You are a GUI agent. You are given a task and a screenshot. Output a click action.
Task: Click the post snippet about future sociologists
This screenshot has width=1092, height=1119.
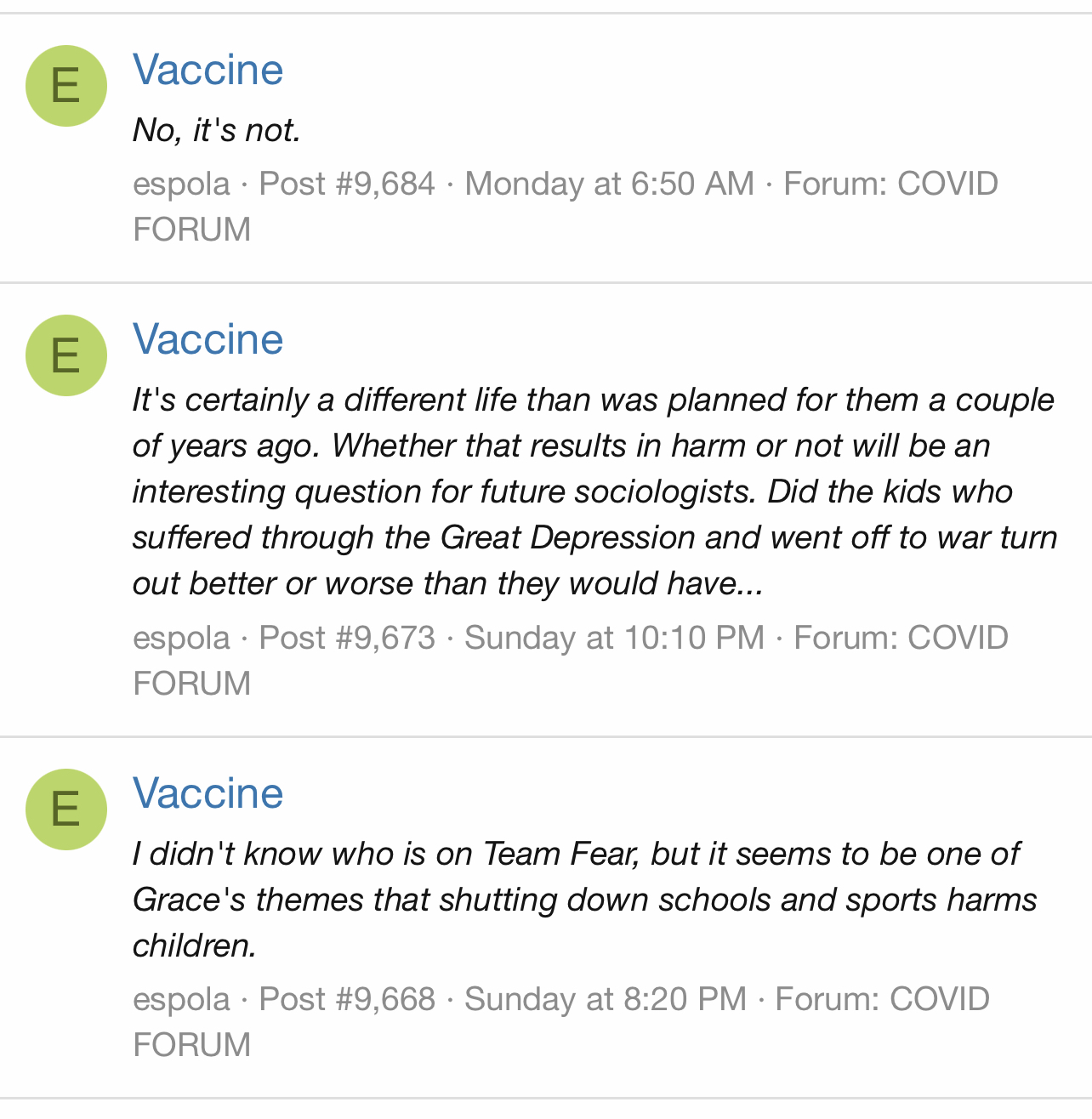click(594, 491)
